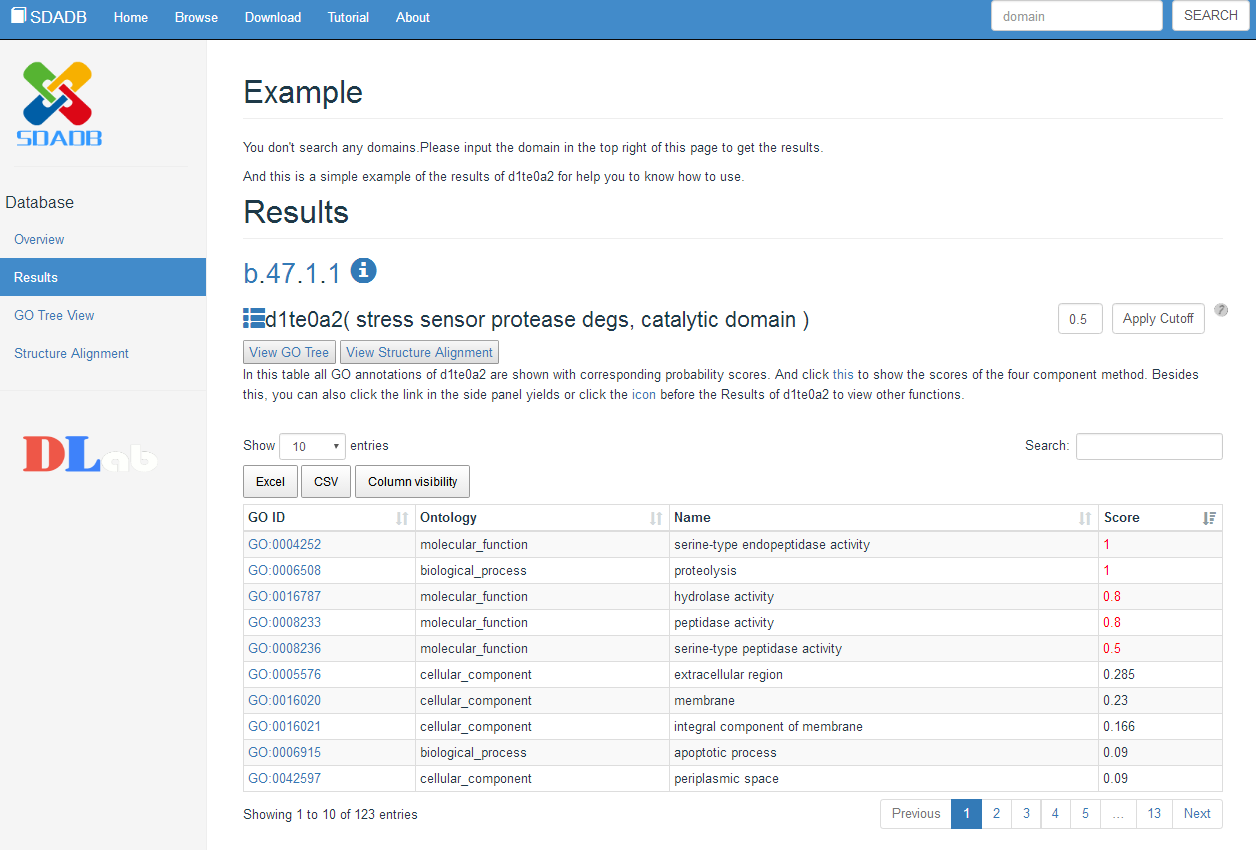Open Browse in the top navigation

tap(196, 18)
